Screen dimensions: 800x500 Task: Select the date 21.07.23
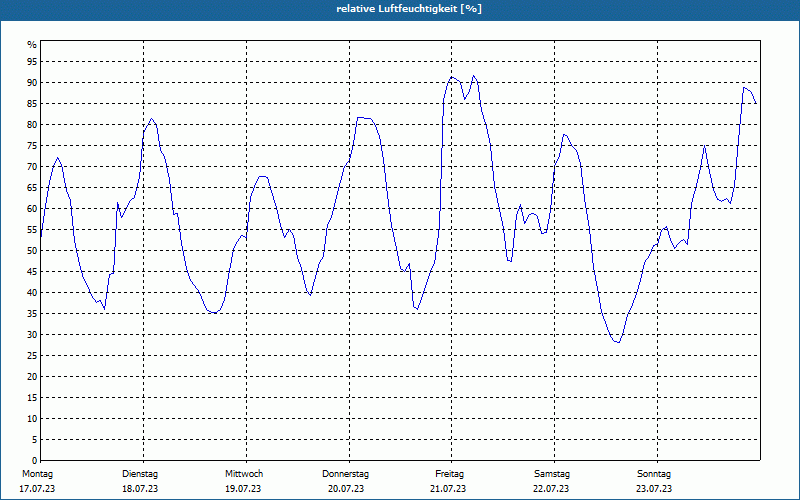coord(448,488)
